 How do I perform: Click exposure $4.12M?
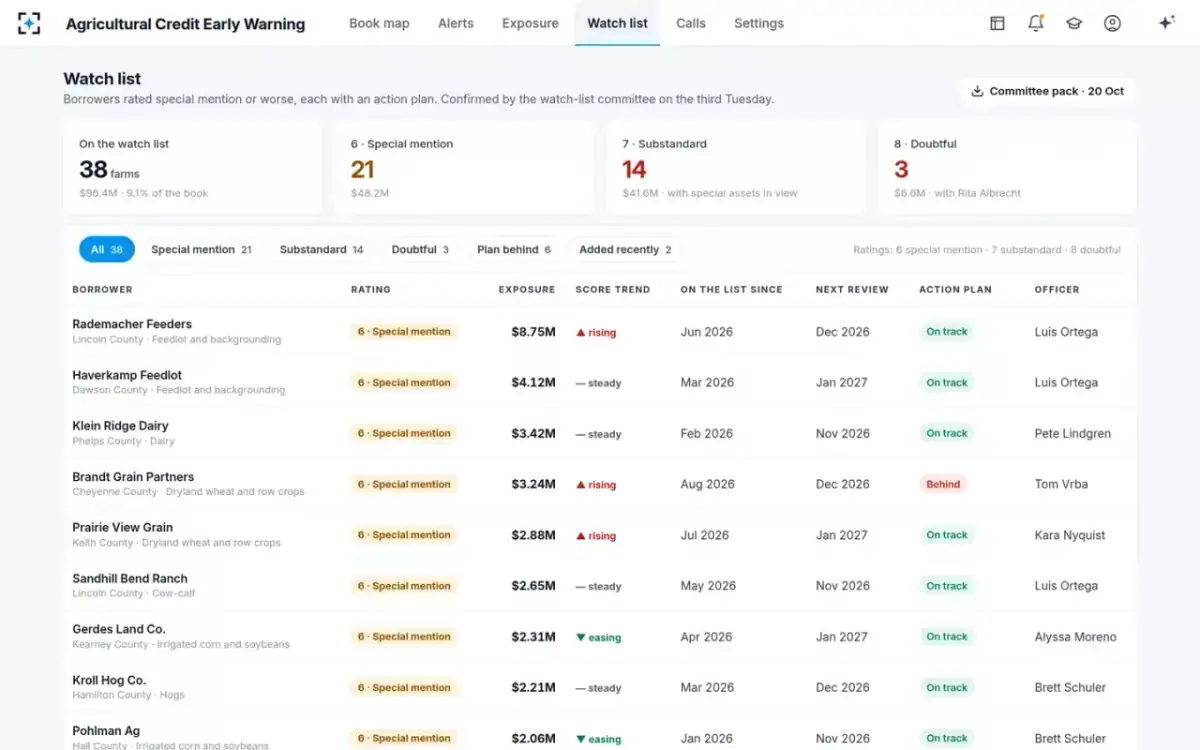coord(533,382)
